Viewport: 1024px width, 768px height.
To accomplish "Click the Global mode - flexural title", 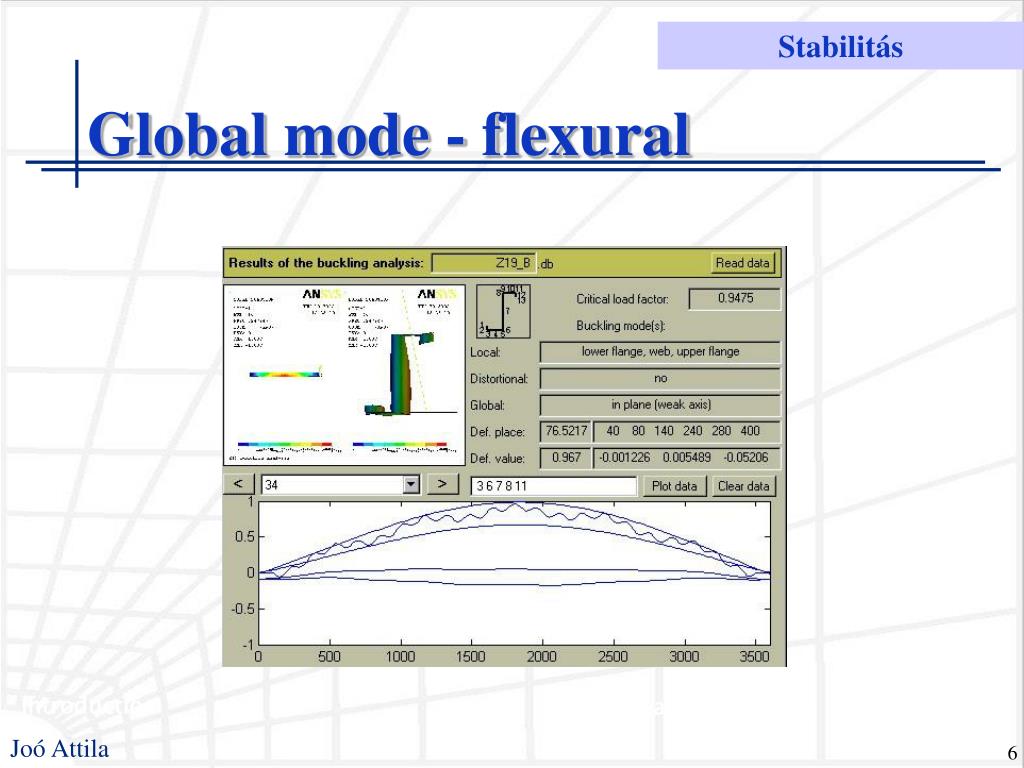I will [x=389, y=135].
